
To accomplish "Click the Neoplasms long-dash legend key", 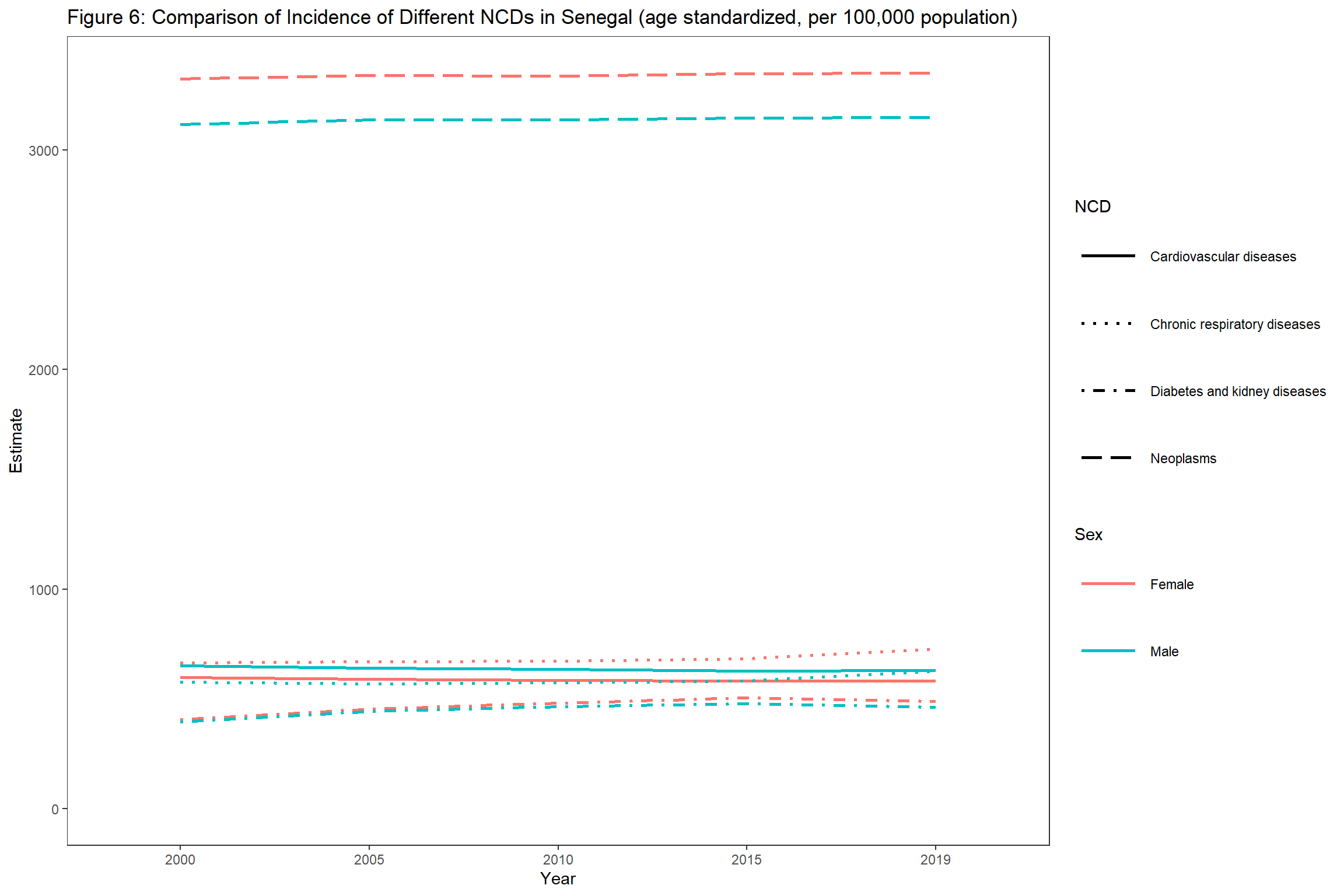I will pyautogui.click(x=1107, y=458).
